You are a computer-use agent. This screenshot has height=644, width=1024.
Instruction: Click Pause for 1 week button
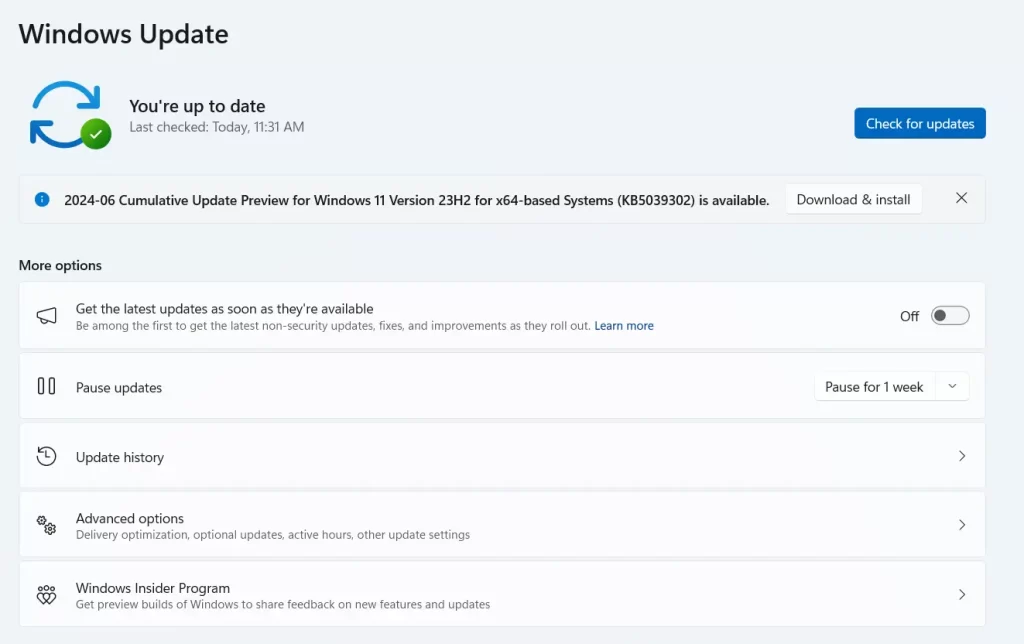coord(874,387)
